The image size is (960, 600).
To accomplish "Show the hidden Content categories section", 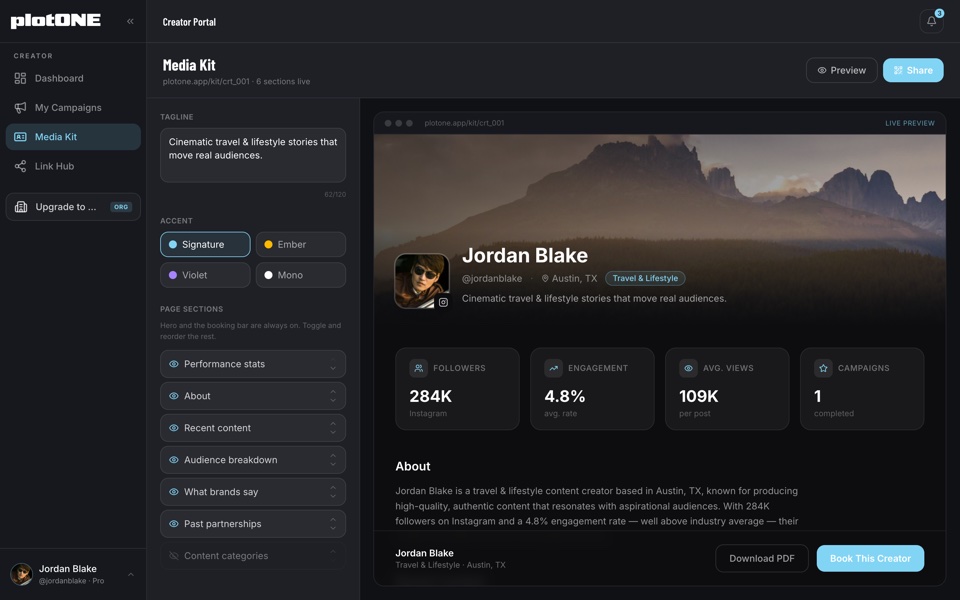I will point(174,556).
